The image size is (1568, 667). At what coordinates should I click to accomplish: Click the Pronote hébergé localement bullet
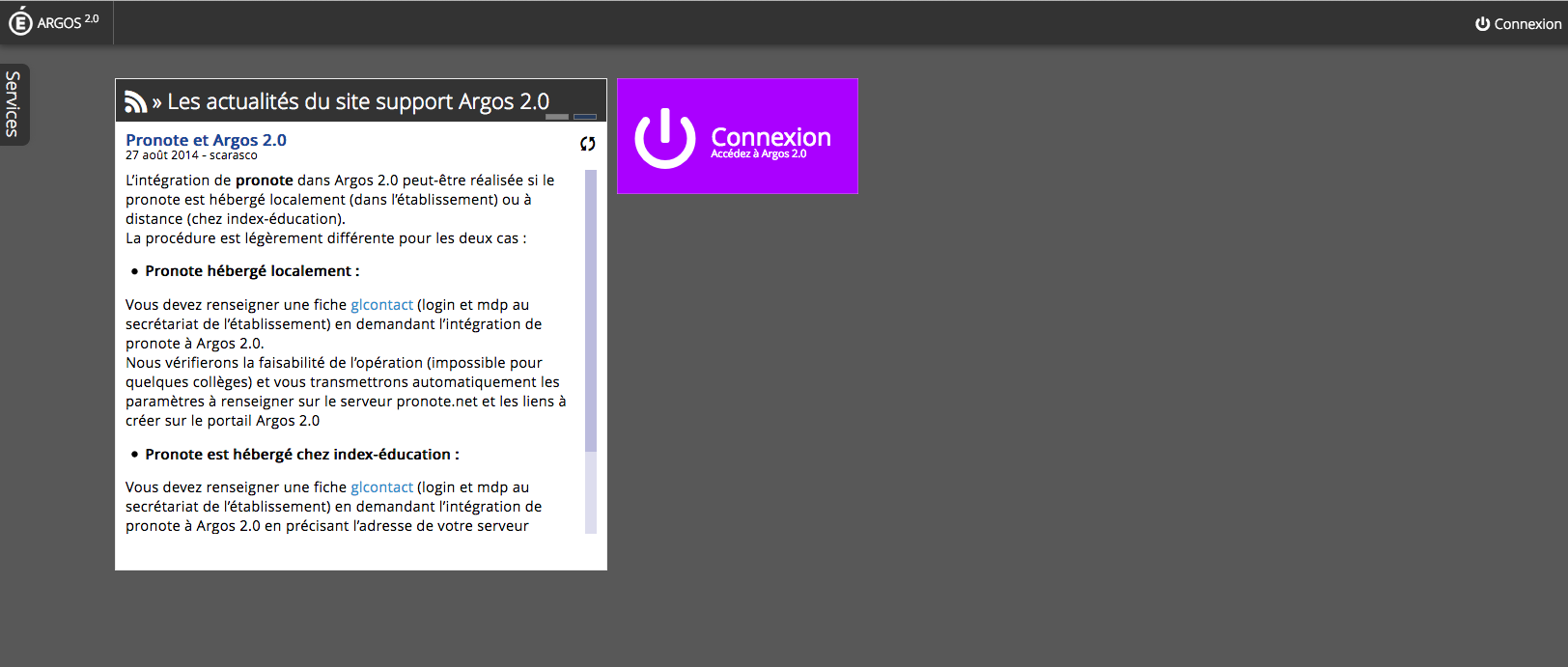(x=252, y=271)
